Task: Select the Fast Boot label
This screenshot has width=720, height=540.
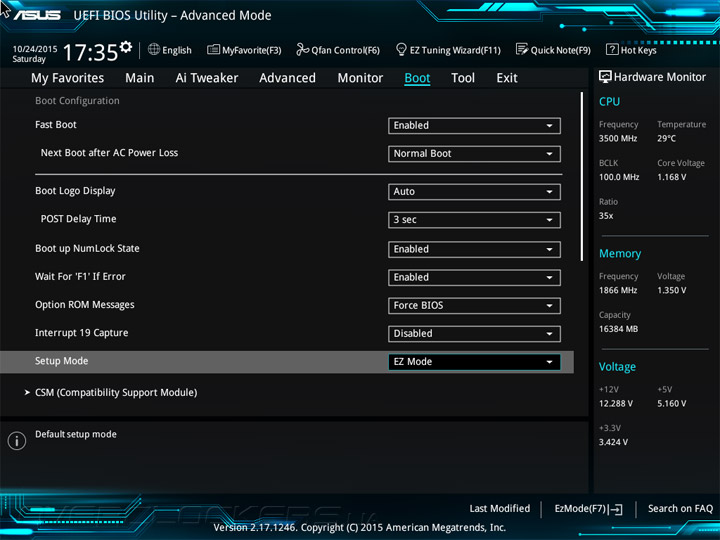Action: coord(56,125)
